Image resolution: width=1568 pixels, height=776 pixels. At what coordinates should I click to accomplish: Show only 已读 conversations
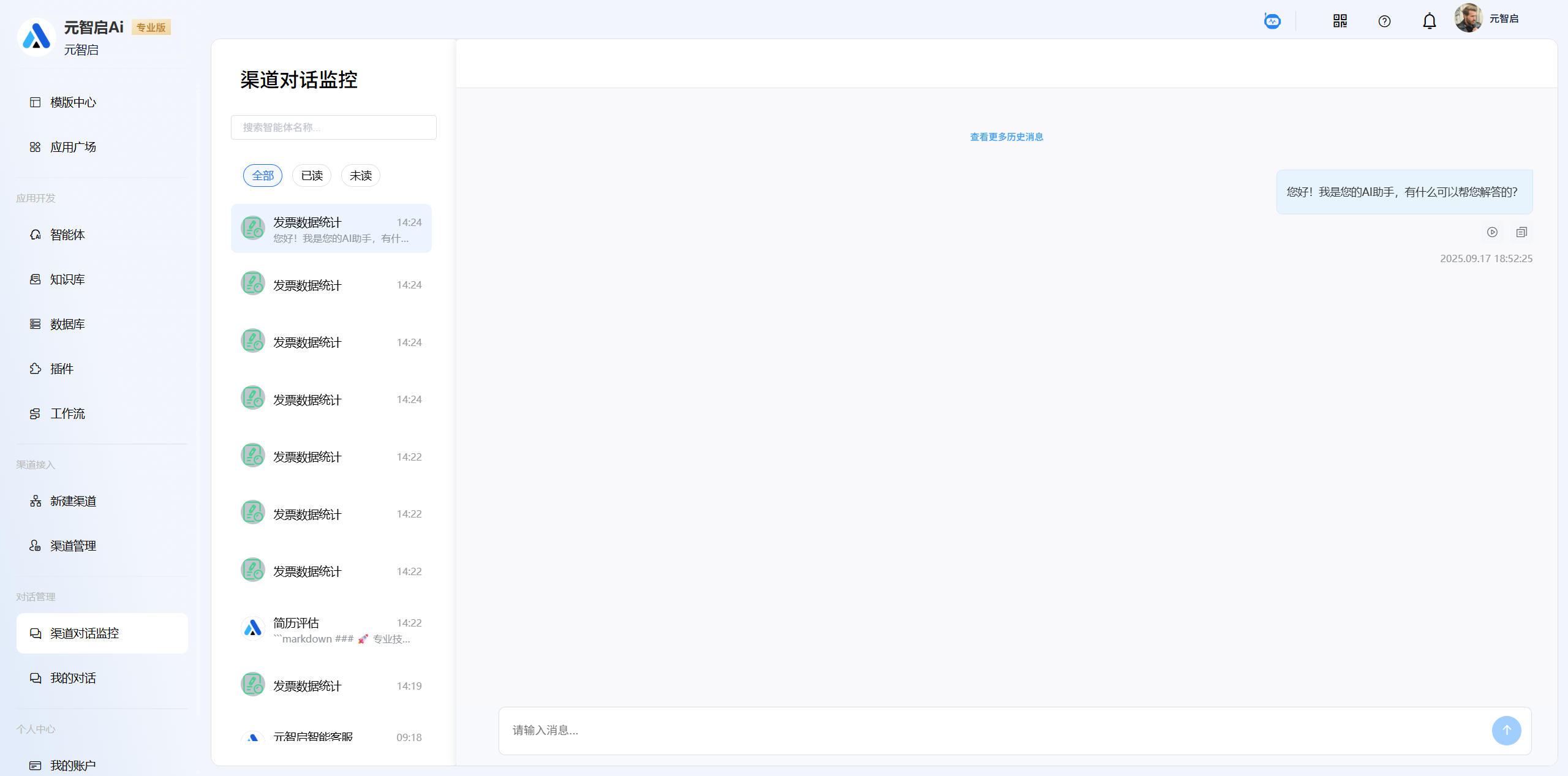(312, 176)
